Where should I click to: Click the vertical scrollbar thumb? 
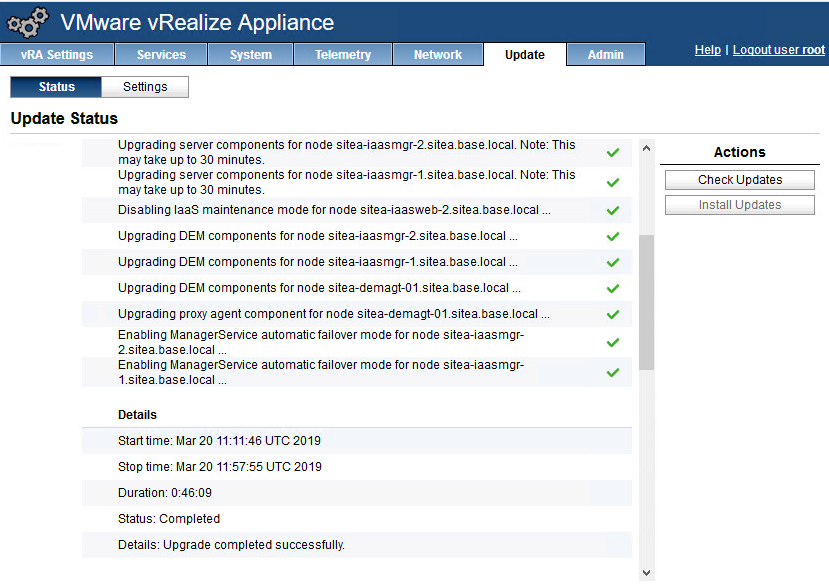click(646, 302)
